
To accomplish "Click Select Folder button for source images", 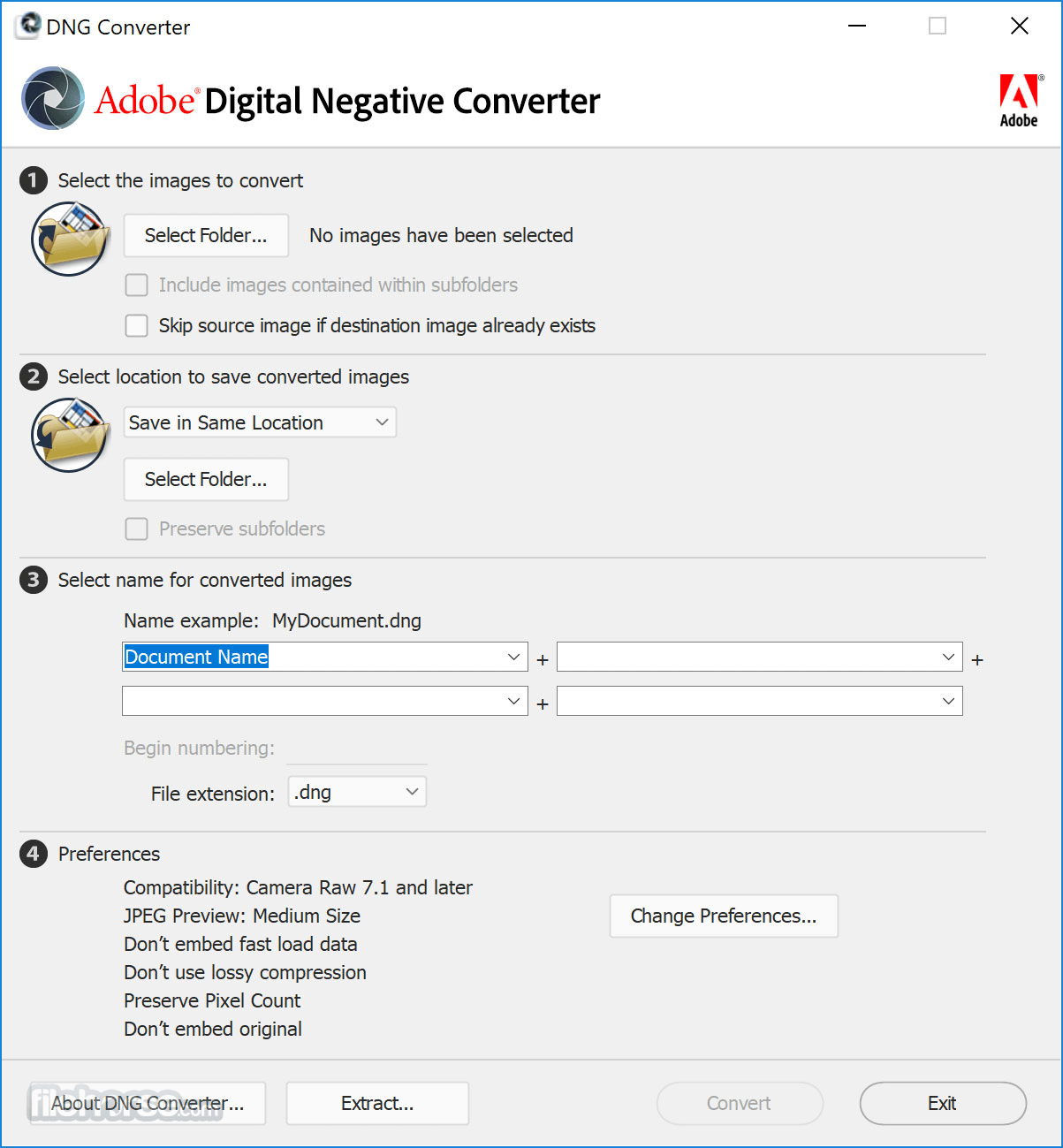I will [x=206, y=235].
